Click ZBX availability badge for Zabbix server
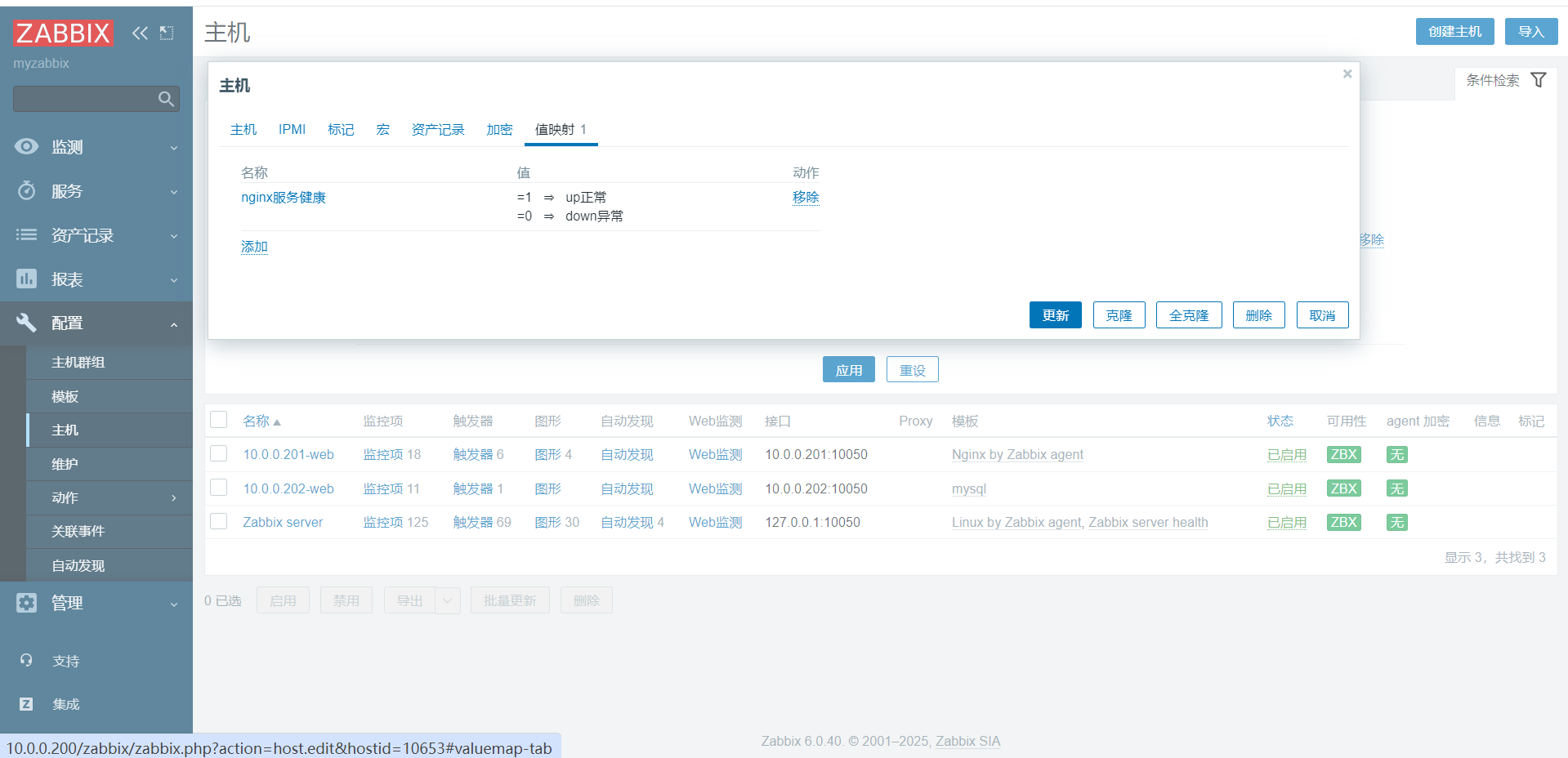This screenshot has height=758, width=1568. (1344, 523)
